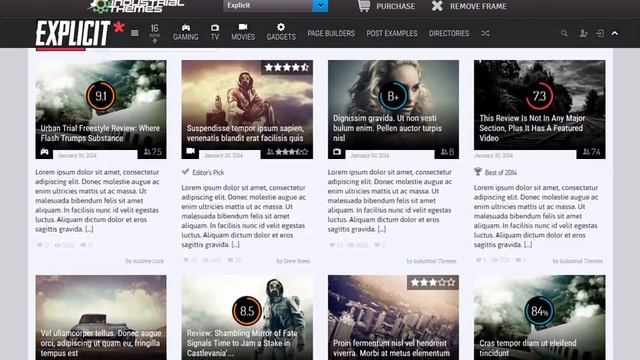Click movie camera icon on Suspendisse card
Screen dimensions: 640x360
tap(191, 151)
